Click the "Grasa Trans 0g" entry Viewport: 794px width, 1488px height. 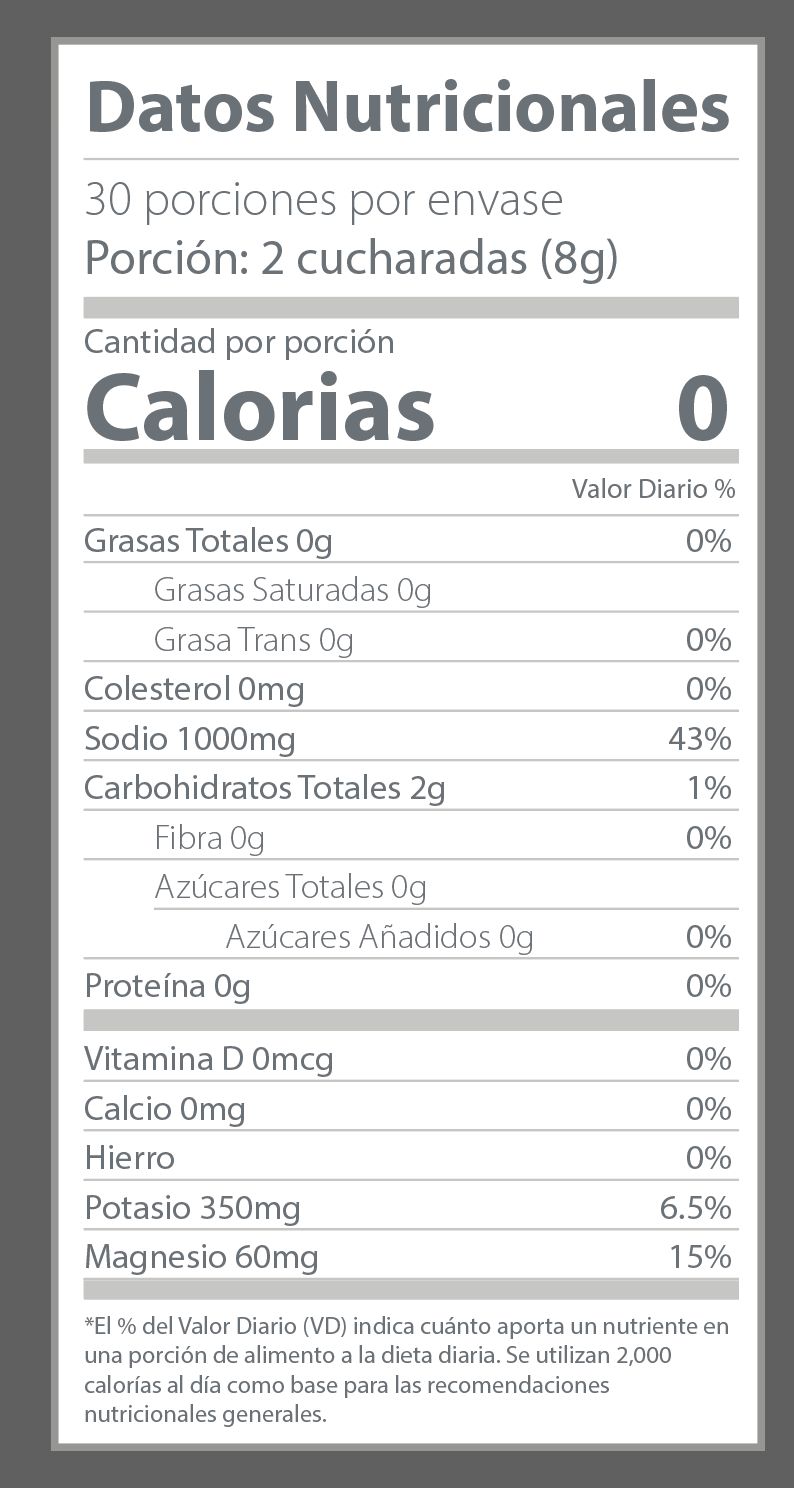[254, 639]
